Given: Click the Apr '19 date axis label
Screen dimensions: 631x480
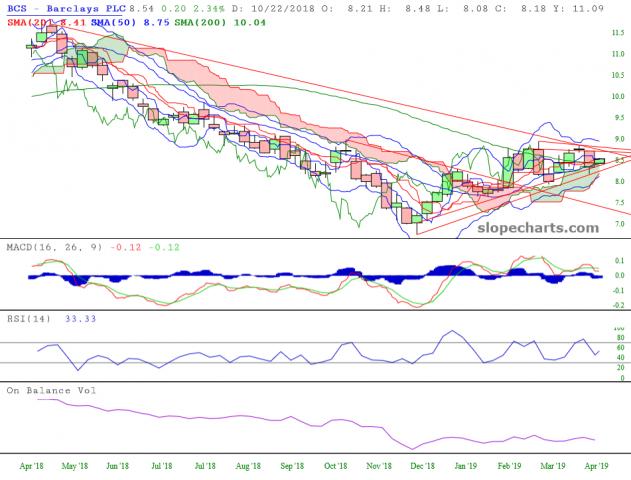Looking at the screenshot, I should pos(596,466).
